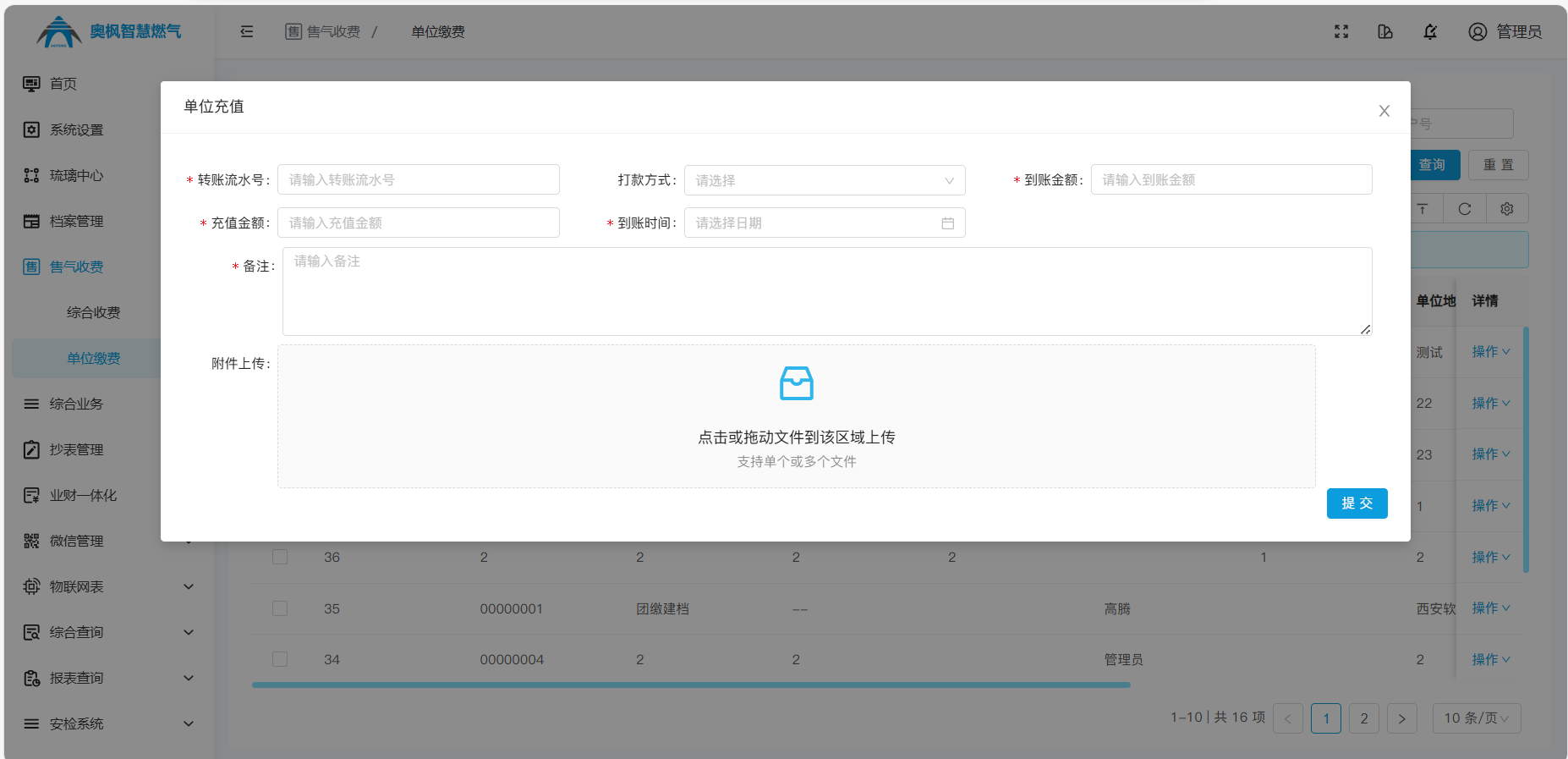This screenshot has width=1568, height=759.
Task: Click the 档案管理 sidebar icon
Action: (x=31, y=221)
